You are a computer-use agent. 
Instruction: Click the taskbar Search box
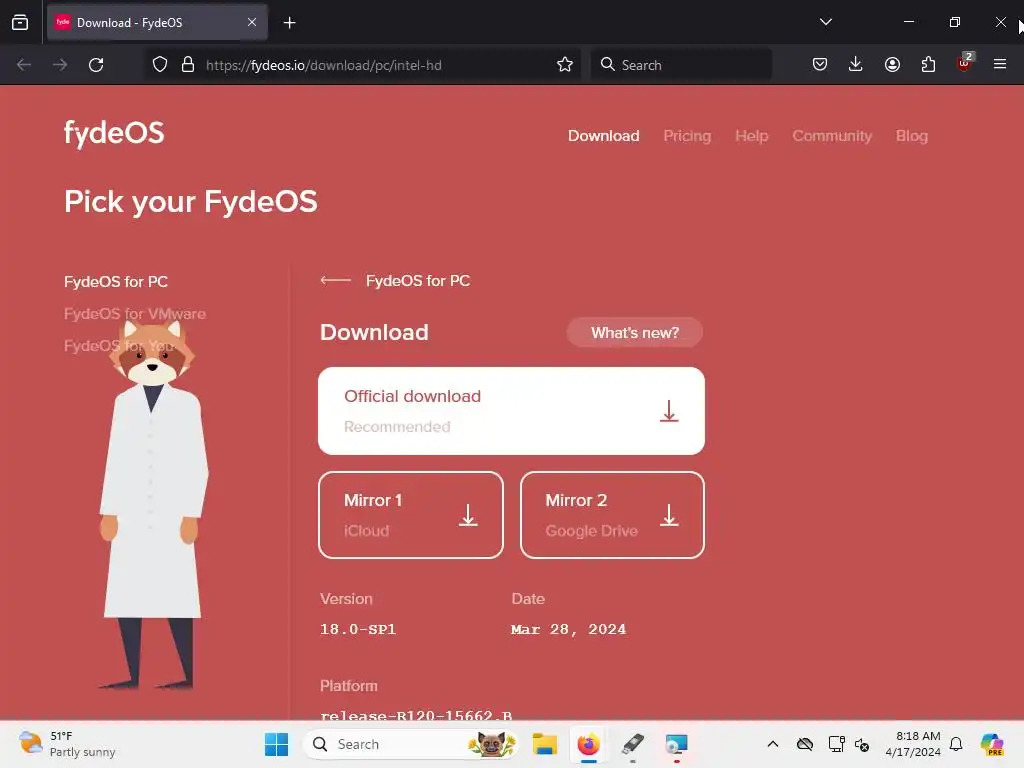(411, 744)
